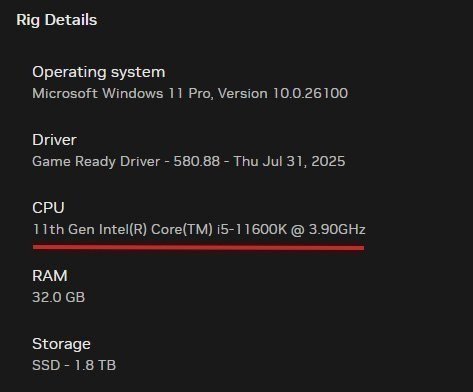Select the Game Ready Driver words

coord(96,161)
